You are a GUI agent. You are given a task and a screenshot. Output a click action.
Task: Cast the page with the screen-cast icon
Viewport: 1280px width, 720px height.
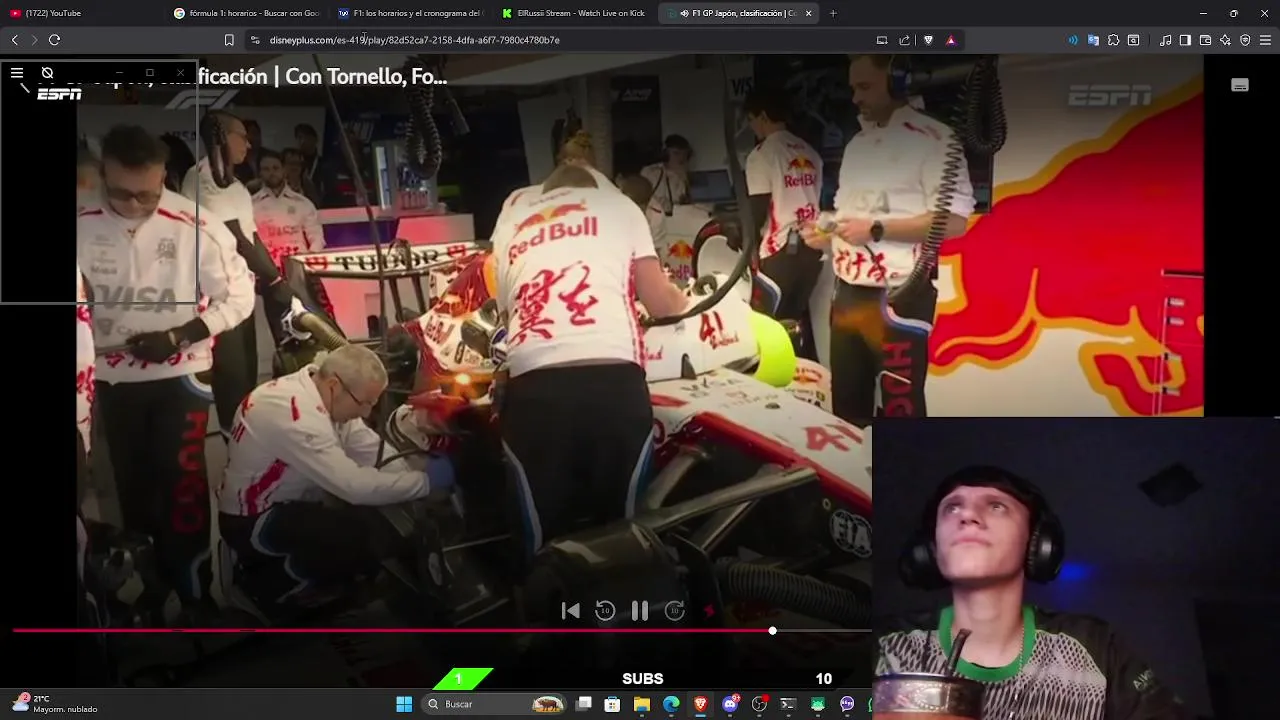[x=882, y=40]
